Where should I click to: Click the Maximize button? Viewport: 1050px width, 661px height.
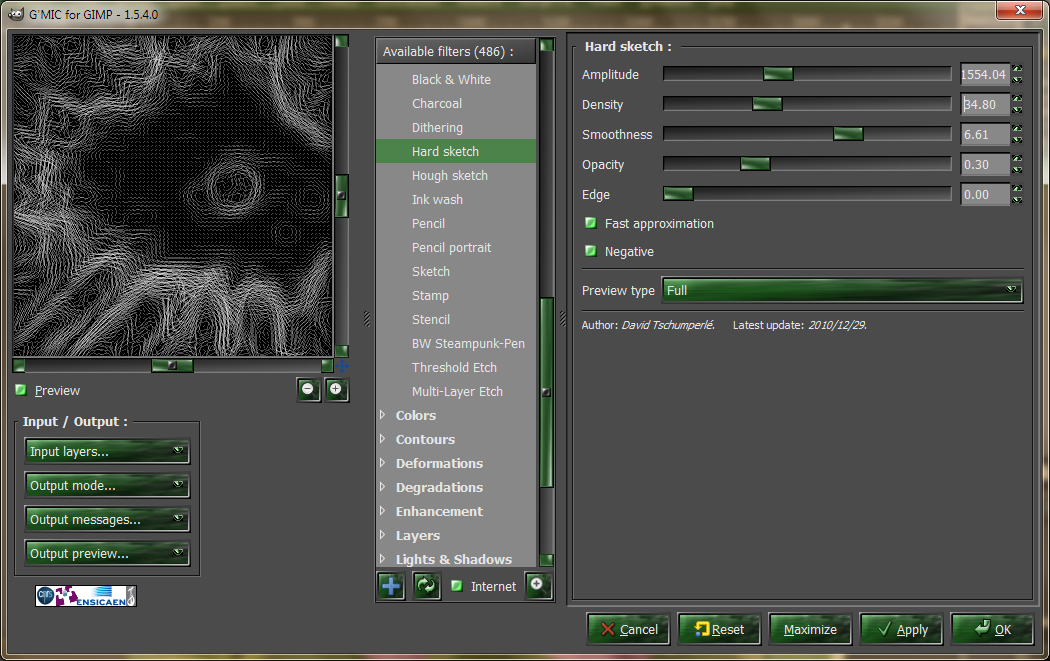(810, 629)
